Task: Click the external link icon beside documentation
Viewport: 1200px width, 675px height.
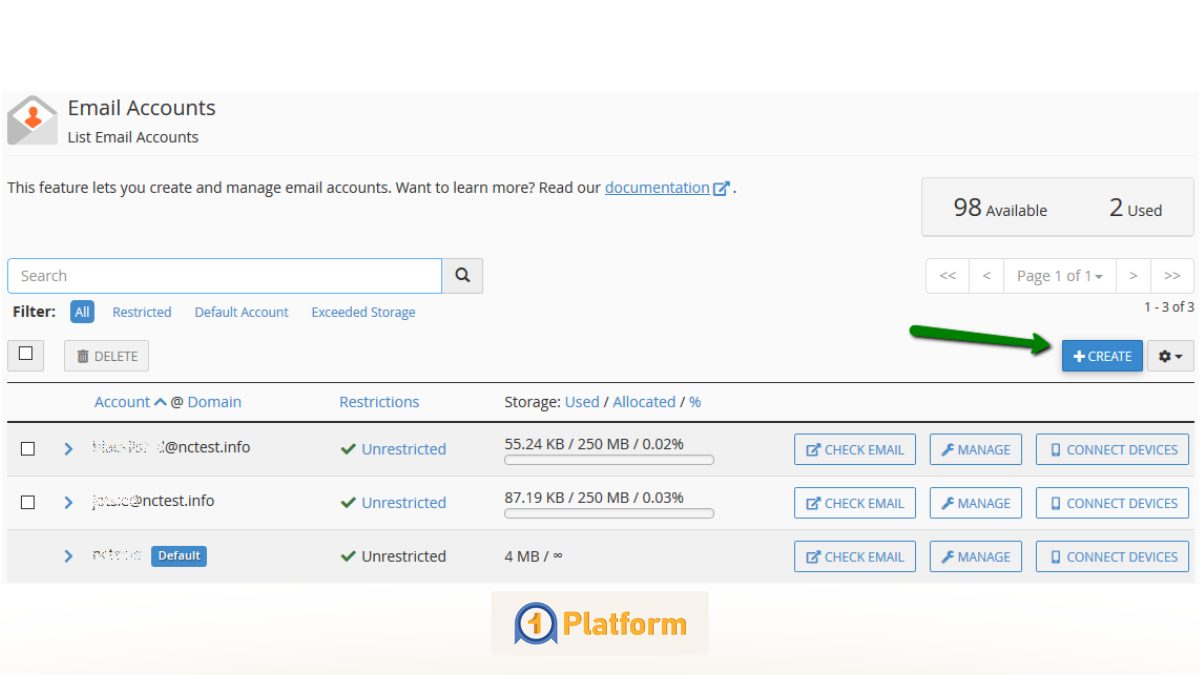Action: pos(722,186)
